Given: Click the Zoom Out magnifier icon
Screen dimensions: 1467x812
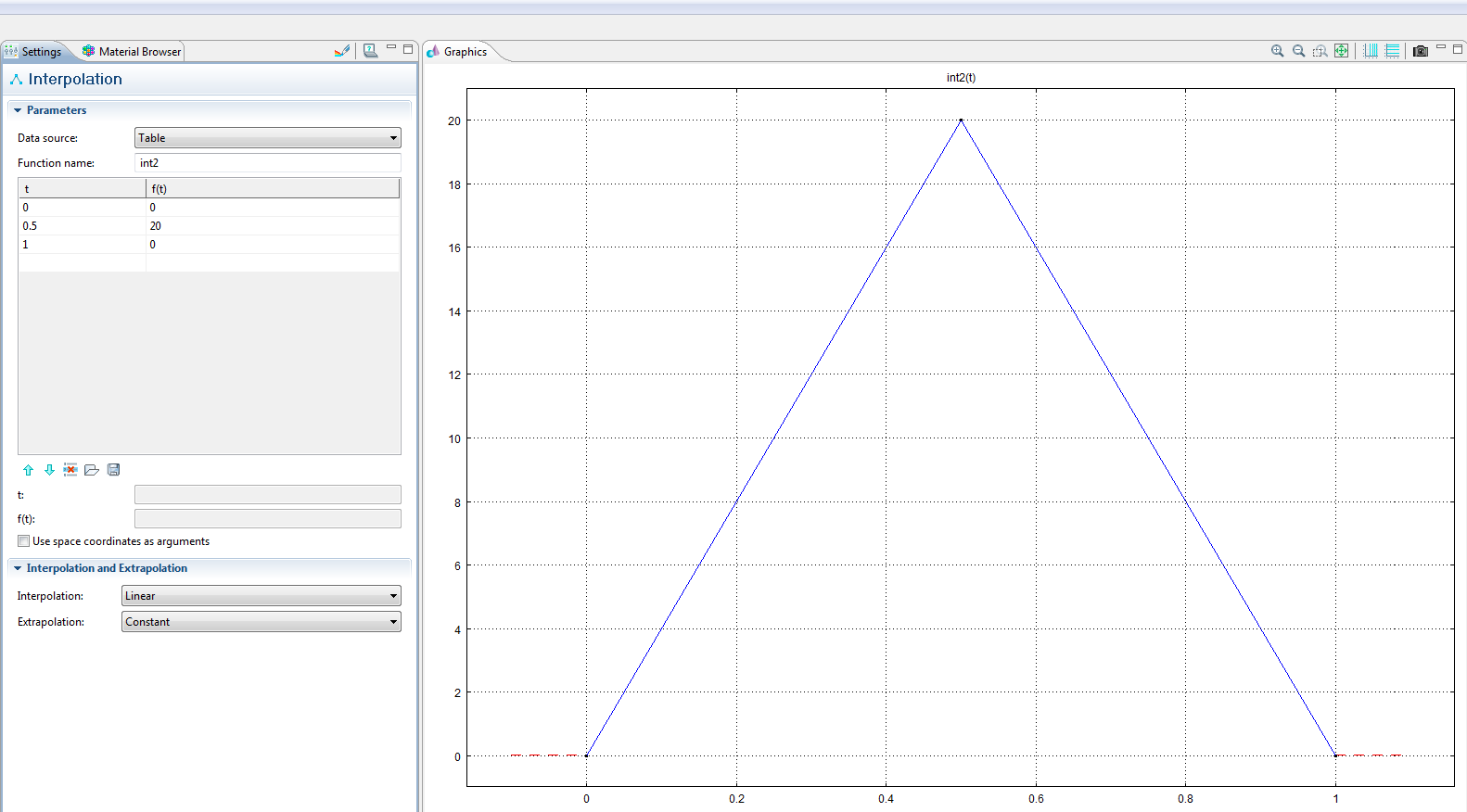Looking at the screenshot, I should click(x=1298, y=51).
